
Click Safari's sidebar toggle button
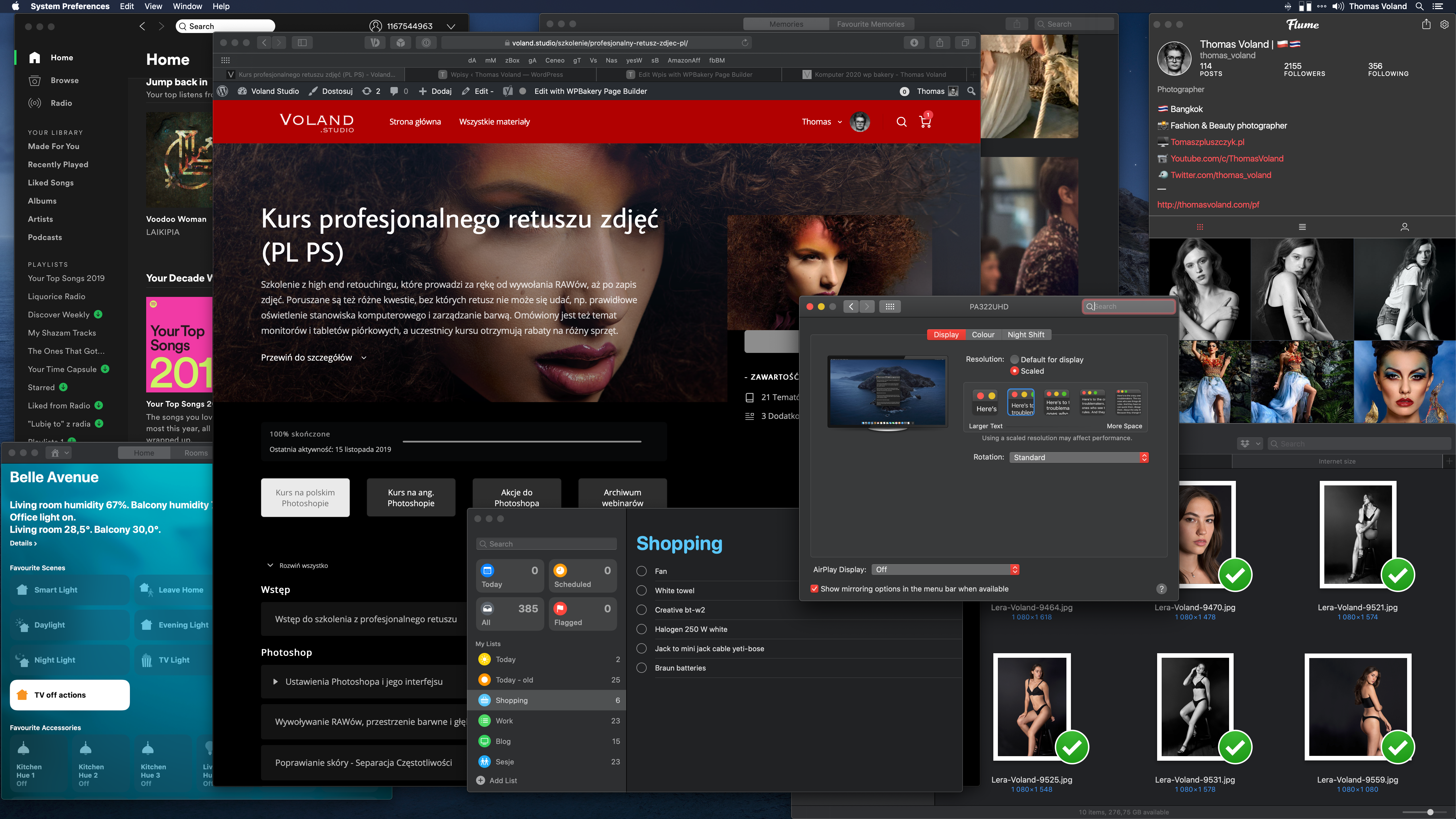302,42
